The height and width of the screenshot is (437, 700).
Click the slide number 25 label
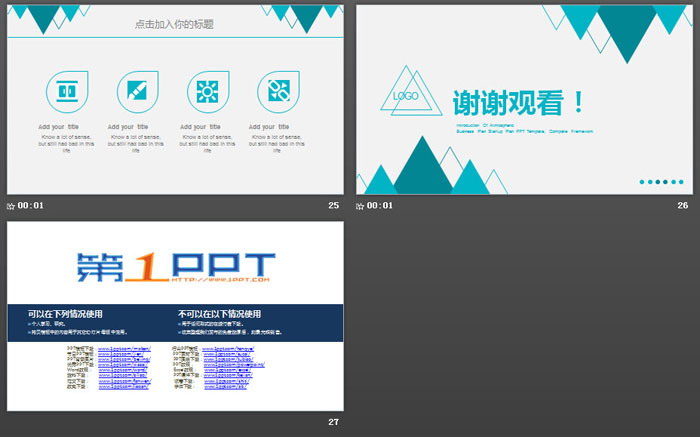333,205
